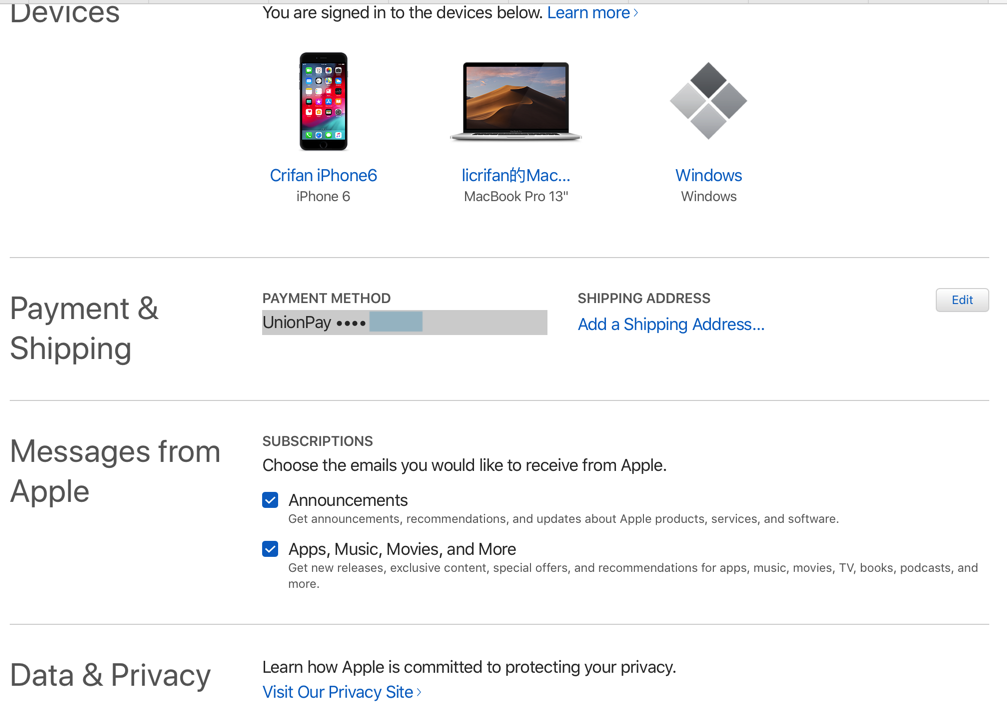1007x719 pixels.
Task: Click the Apps, Music, Movies, and More label
Action: pyautogui.click(x=402, y=549)
